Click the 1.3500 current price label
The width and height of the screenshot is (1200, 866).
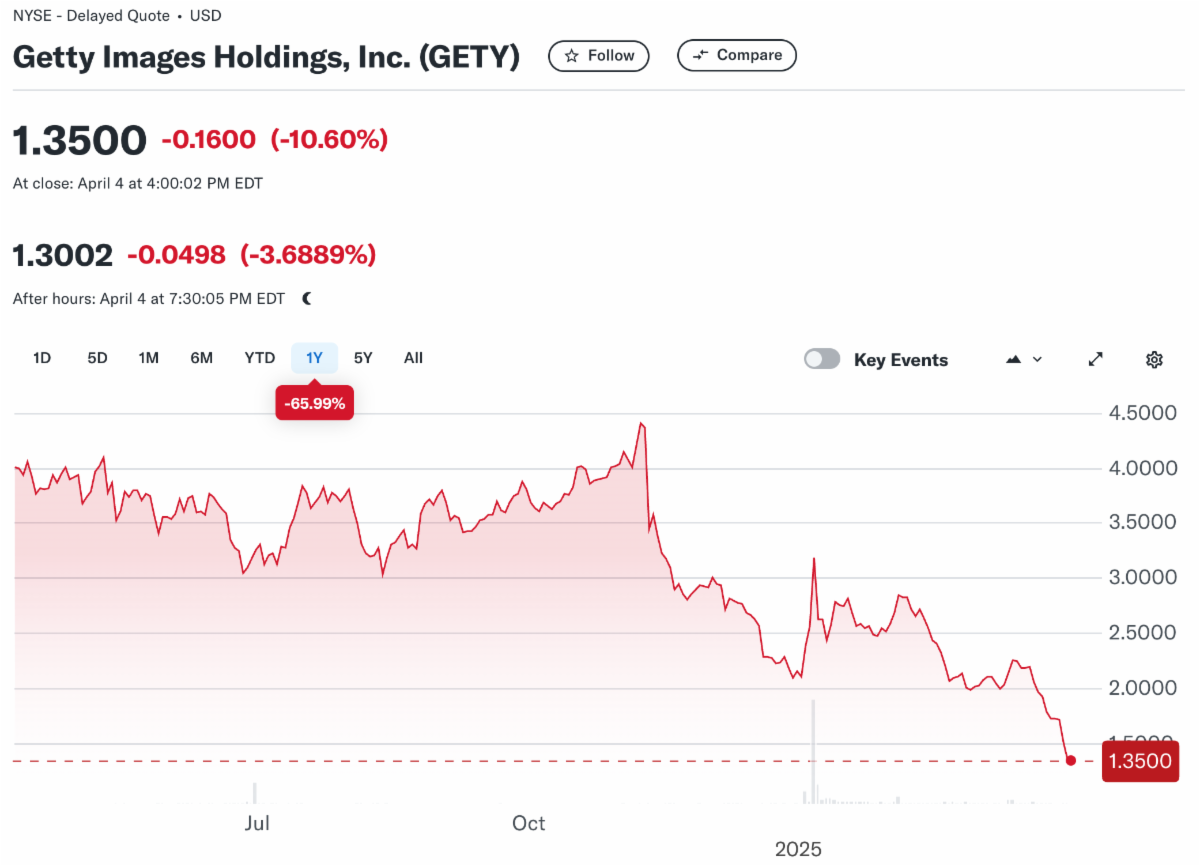point(1140,761)
